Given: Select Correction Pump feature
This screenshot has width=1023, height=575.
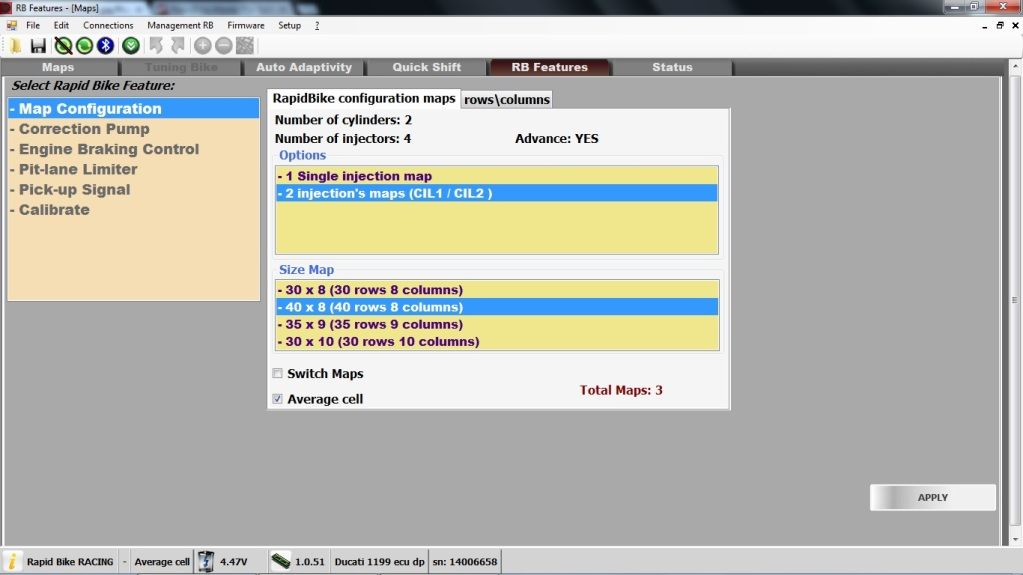Looking at the screenshot, I should pyautogui.click(x=134, y=129).
